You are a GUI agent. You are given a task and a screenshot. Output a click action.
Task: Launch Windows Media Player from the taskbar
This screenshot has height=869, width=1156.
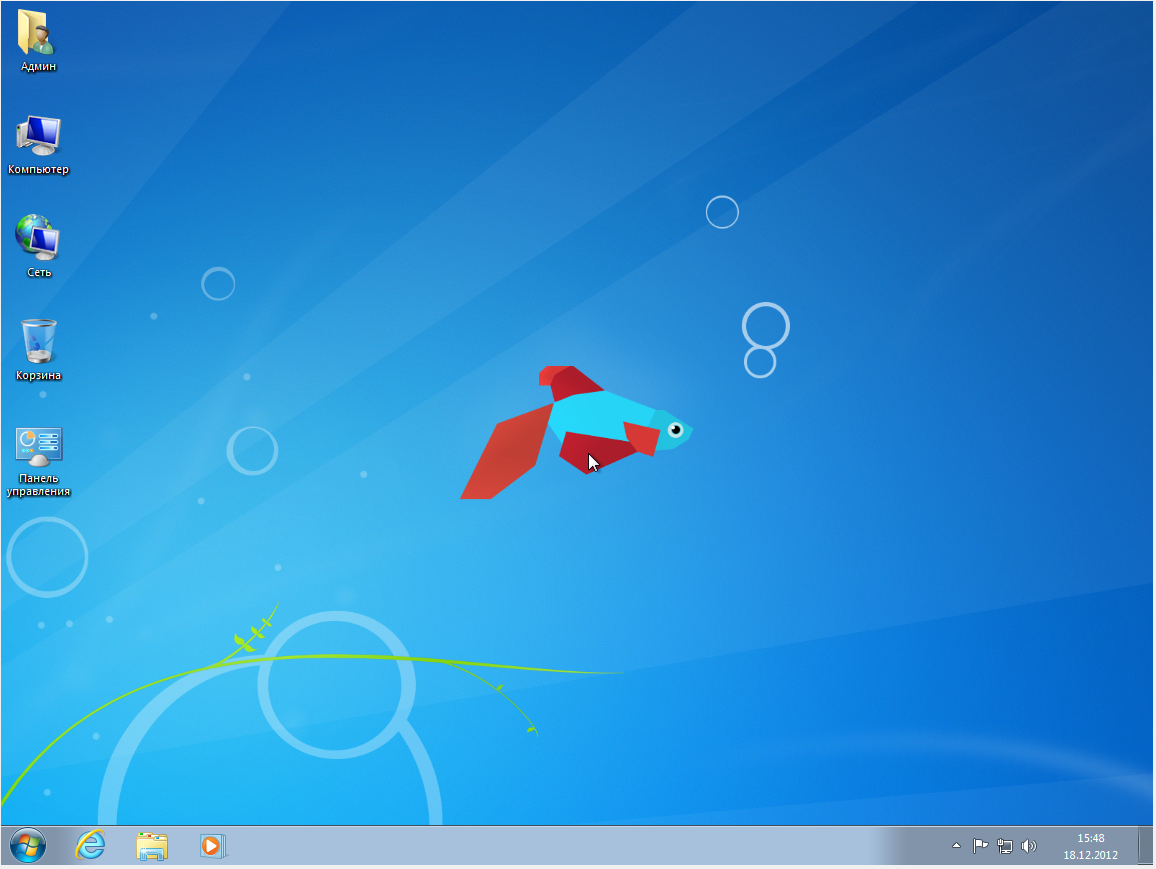213,846
